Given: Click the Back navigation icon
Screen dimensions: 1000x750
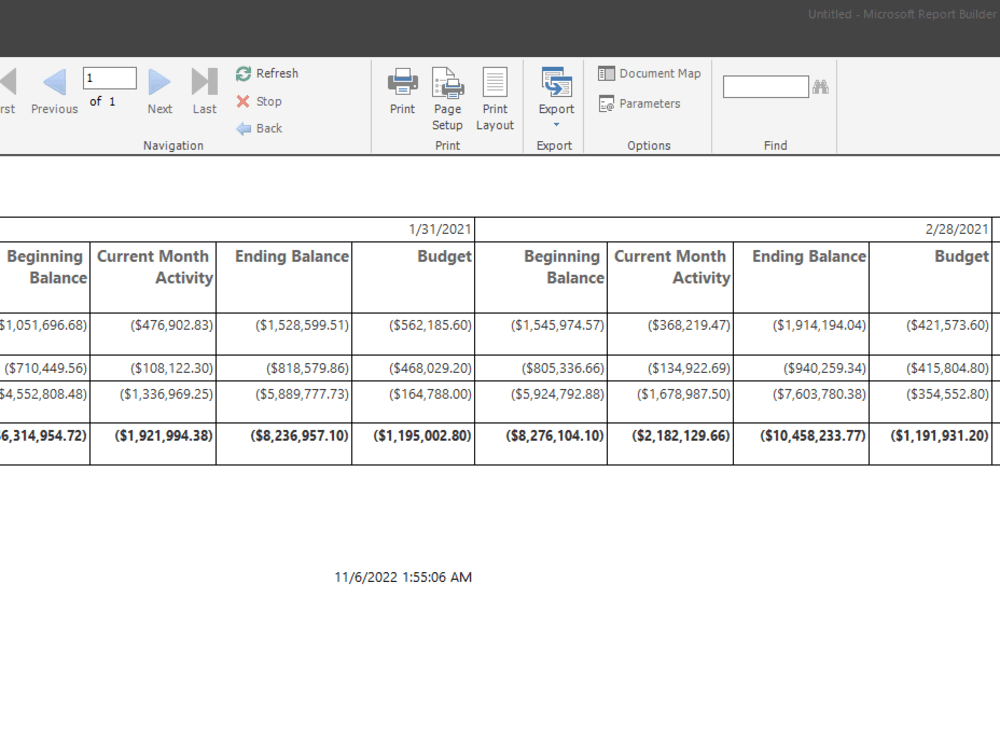Looking at the screenshot, I should click(x=242, y=128).
